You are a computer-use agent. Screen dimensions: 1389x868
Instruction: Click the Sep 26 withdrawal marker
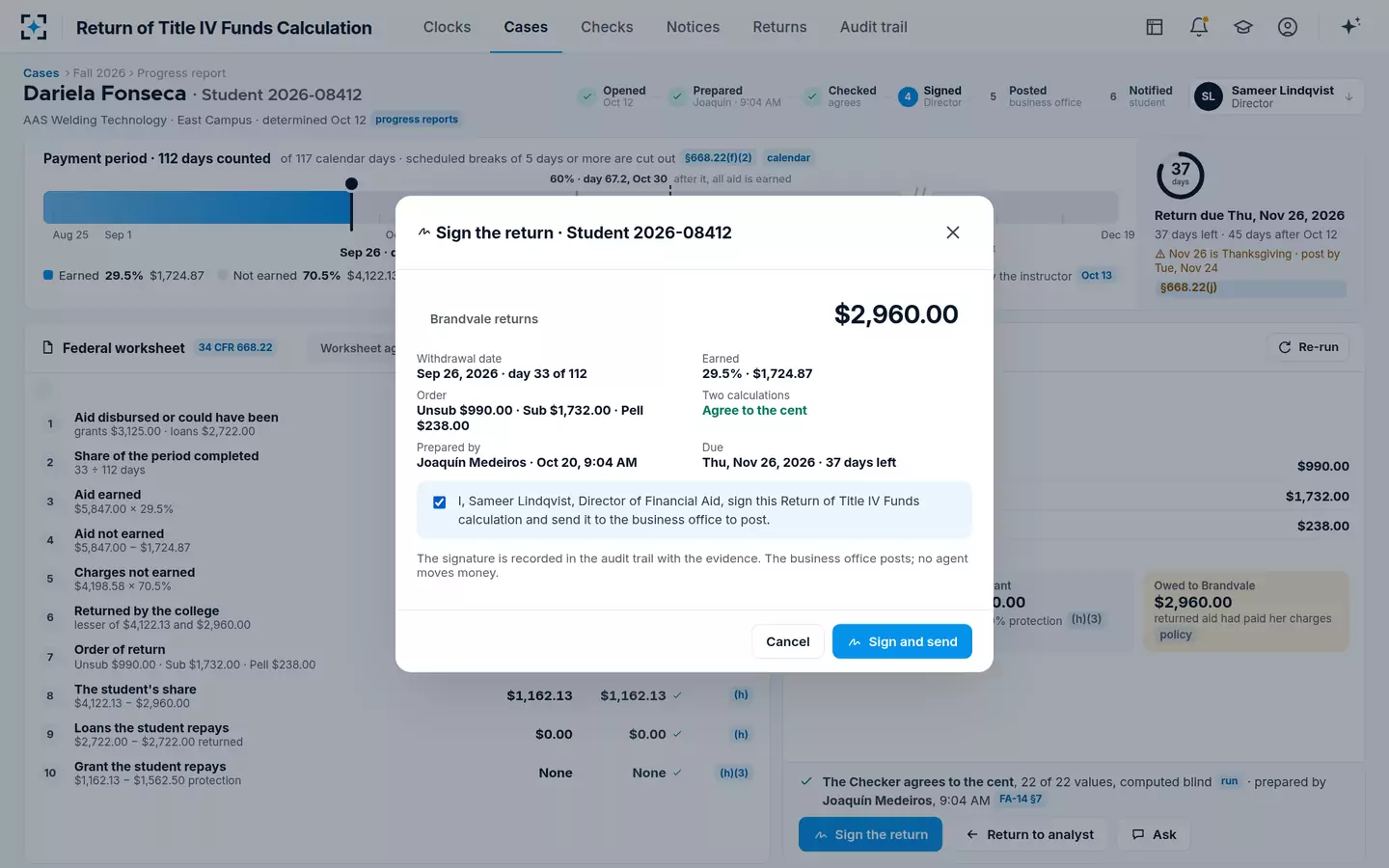click(351, 183)
